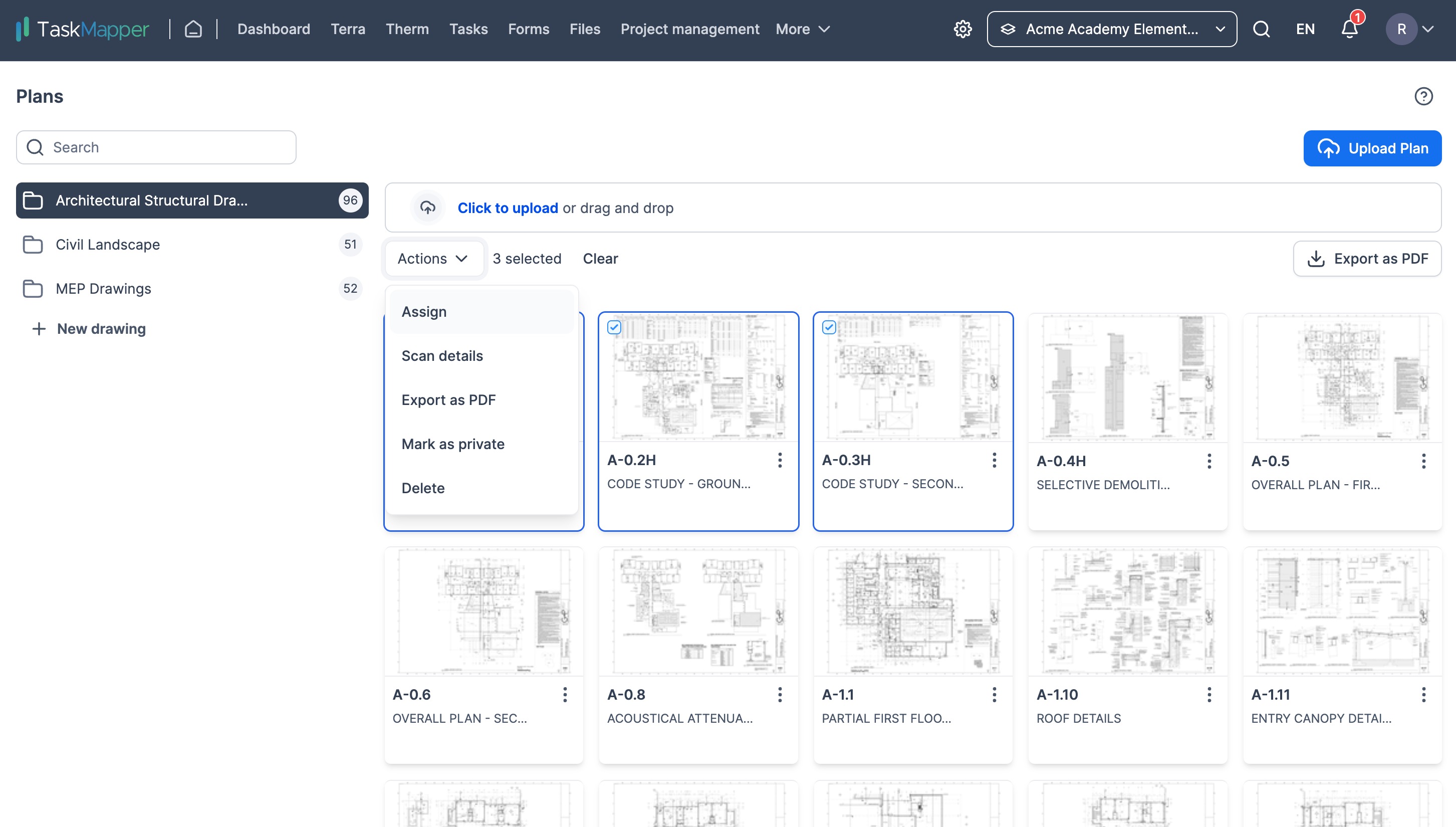Expand the user account chevron
Viewport: 1456px width, 827px height.
pyautogui.click(x=1428, y=29)
